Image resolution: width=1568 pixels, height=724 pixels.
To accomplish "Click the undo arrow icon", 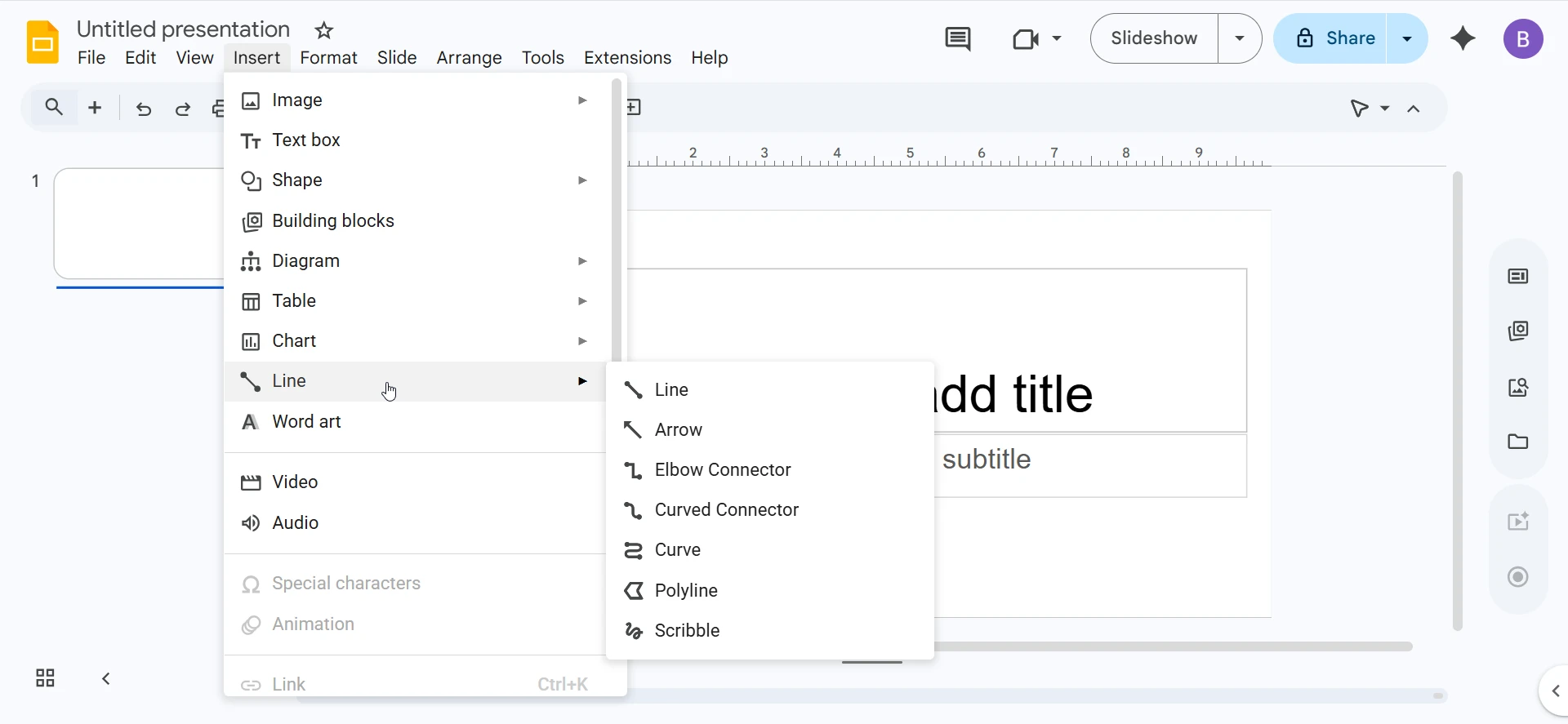I will tap(144, 109).
